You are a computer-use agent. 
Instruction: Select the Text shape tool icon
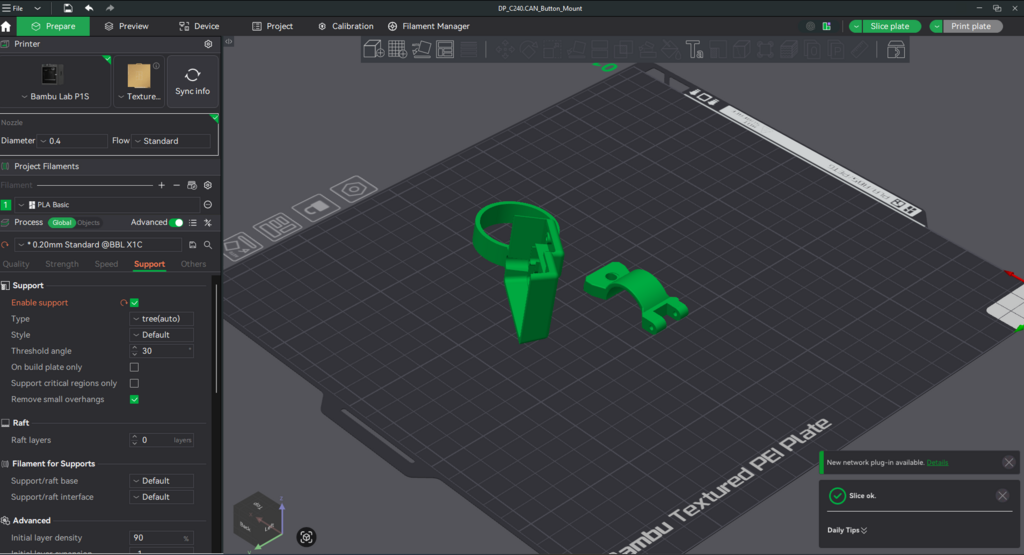(694, 50)
